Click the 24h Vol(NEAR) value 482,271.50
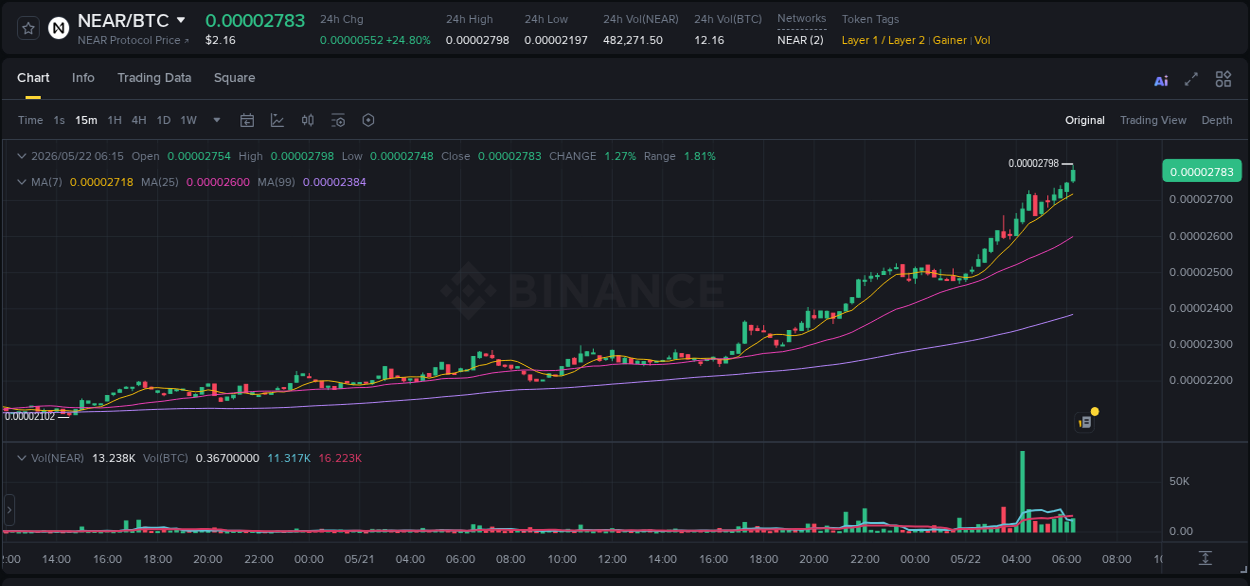 633,40
